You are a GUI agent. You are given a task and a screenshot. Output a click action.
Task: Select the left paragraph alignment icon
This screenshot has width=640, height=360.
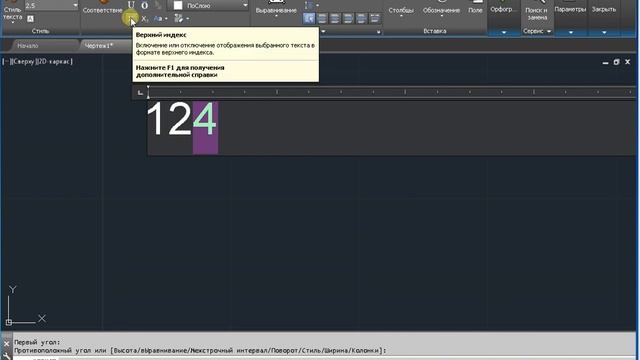322,18
